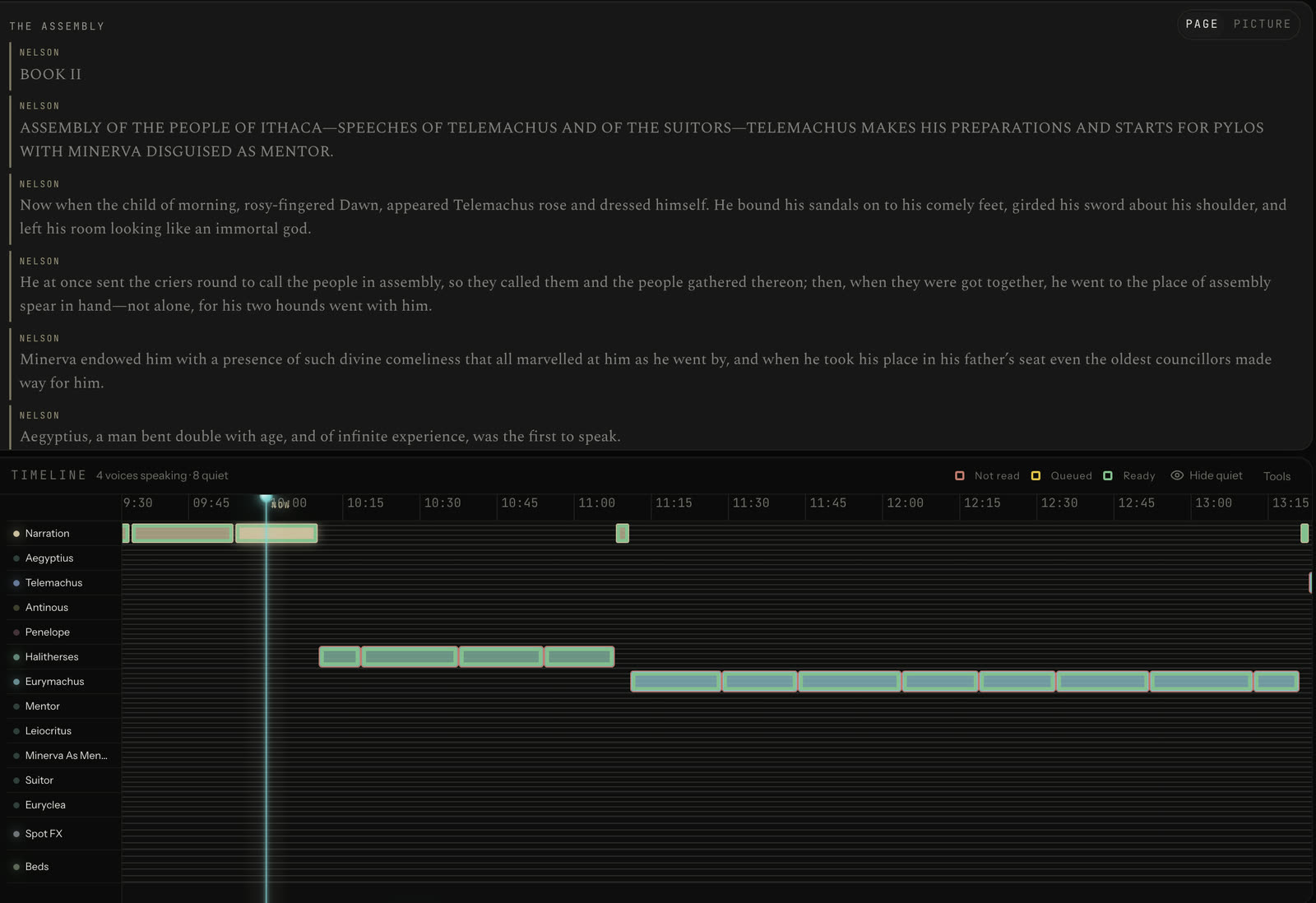1316x903 pixels.
Task: Click the 13:00 time ruler label
Action: click(1213, 502)
